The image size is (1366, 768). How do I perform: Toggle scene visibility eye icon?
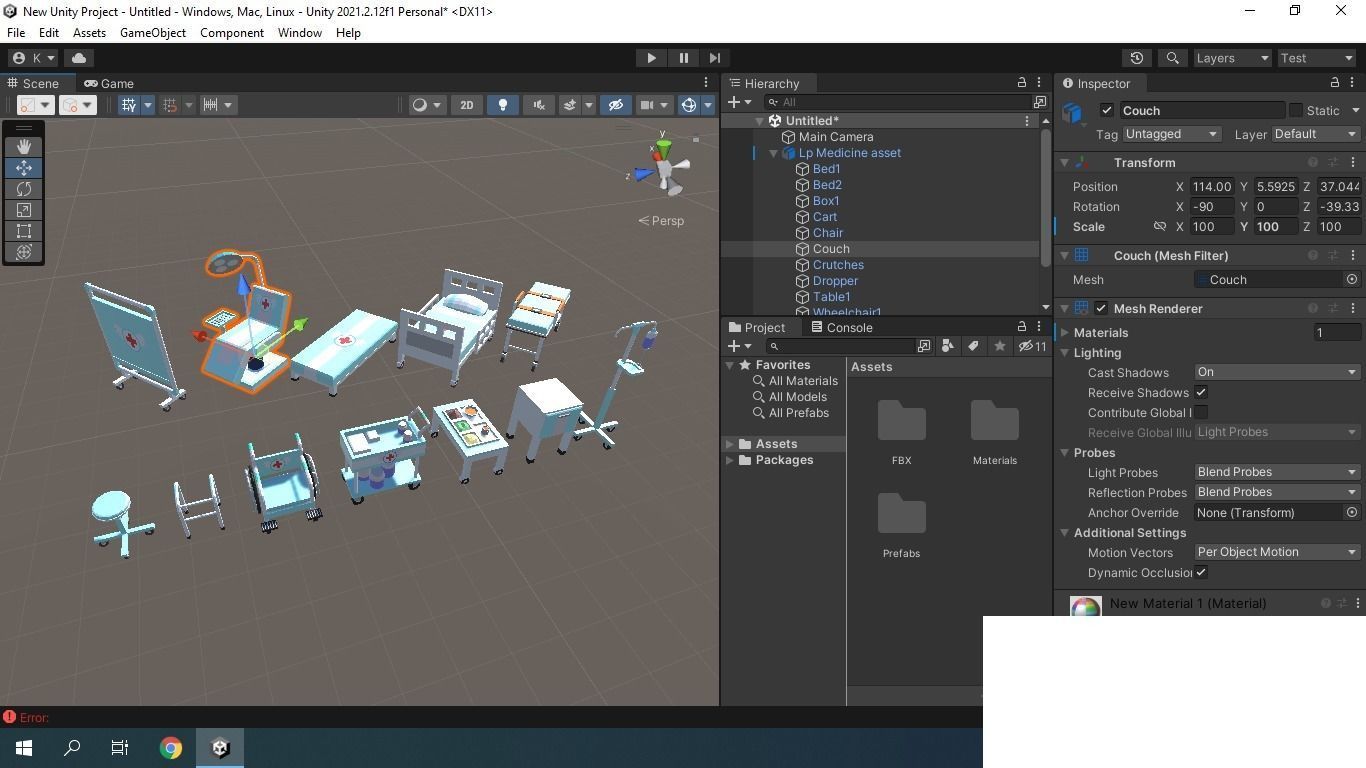point(616,105)
